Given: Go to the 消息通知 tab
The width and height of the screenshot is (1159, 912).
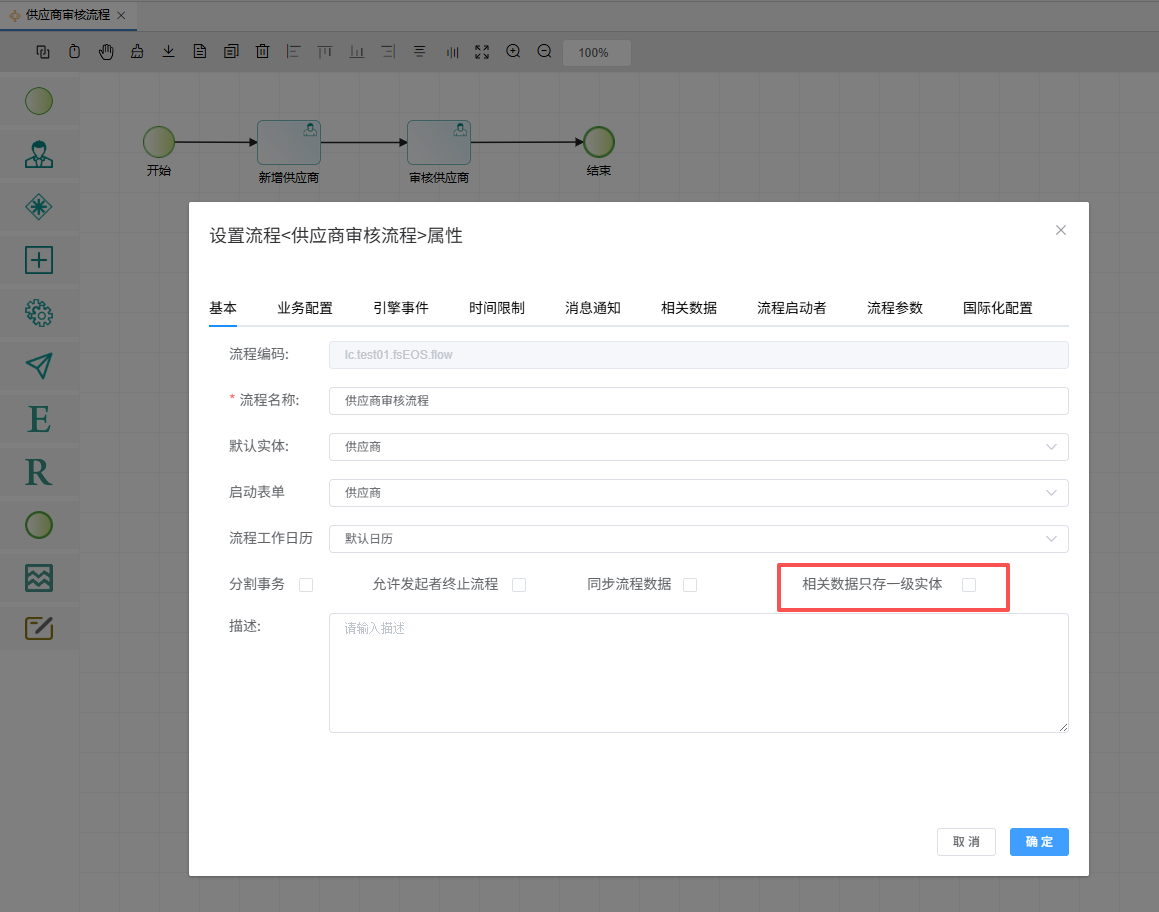Looking at the screenshot, I should click(x=593, y=308).
